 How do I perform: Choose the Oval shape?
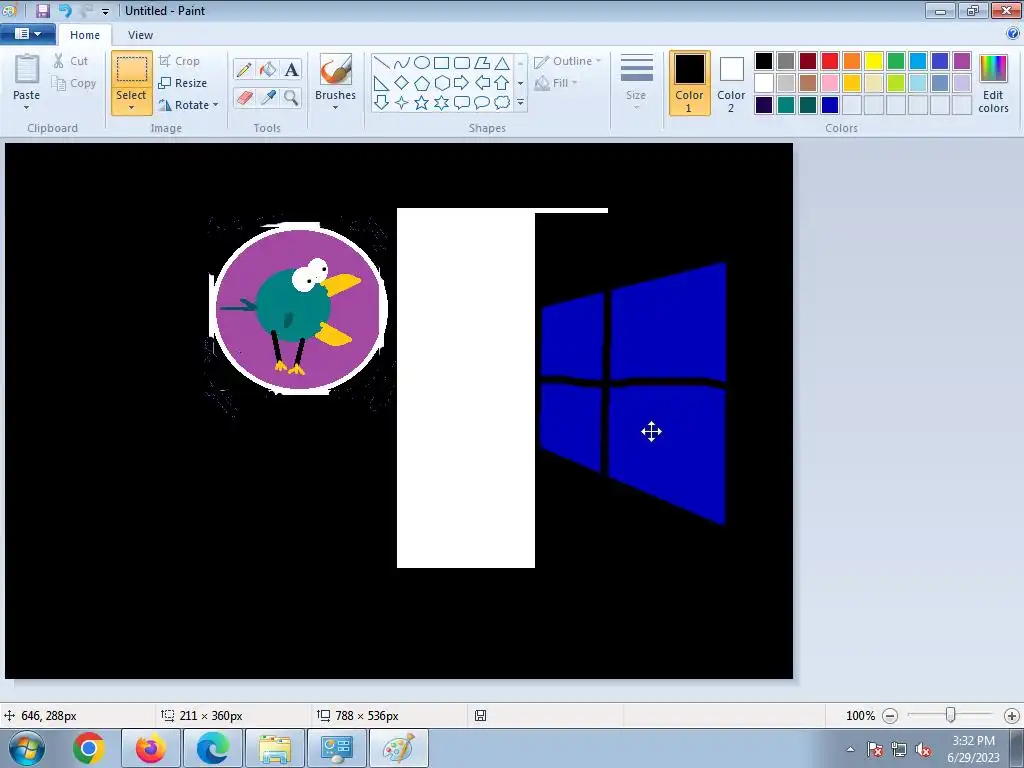pos(422,63)
